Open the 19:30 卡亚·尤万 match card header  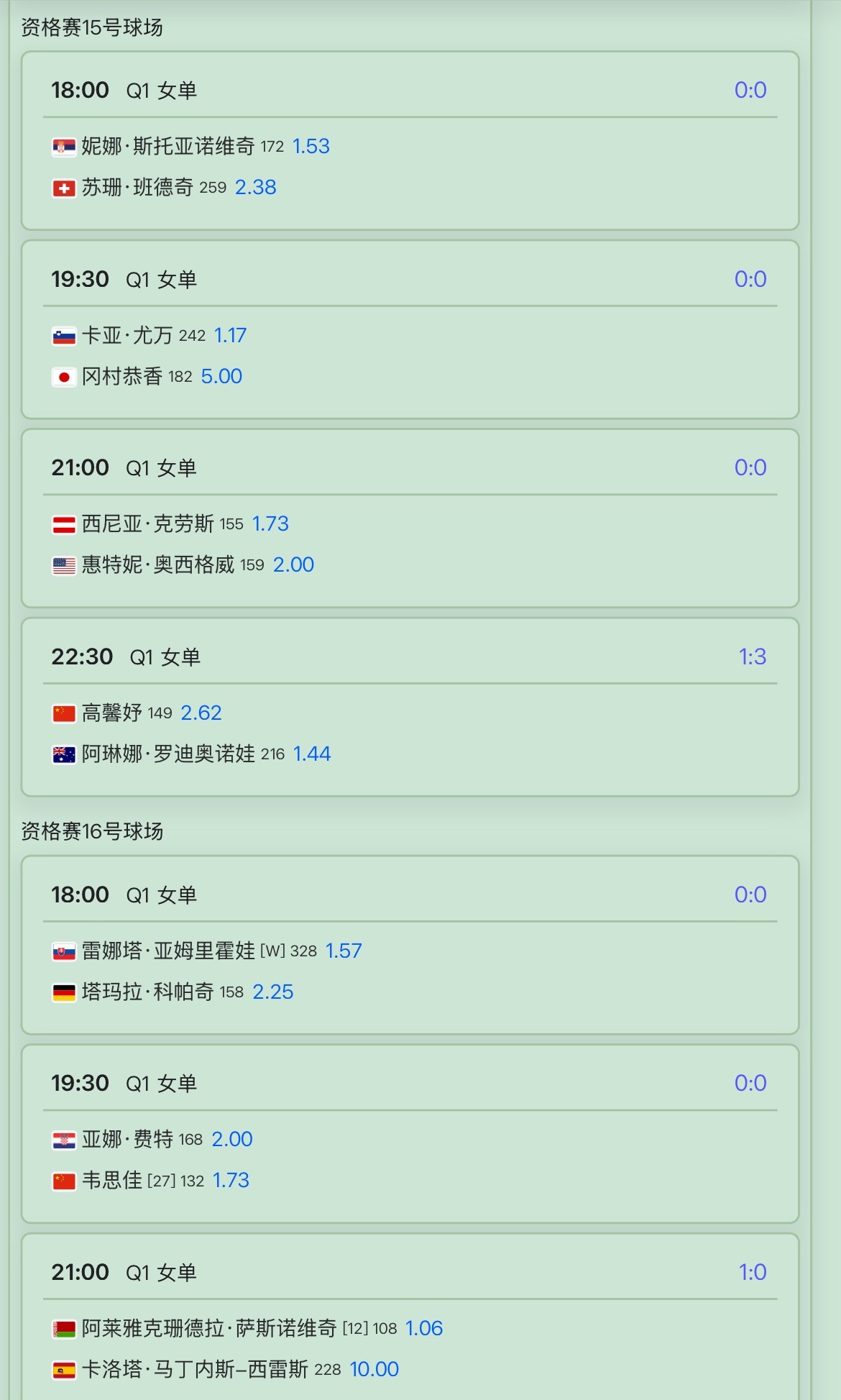[410, 280]
